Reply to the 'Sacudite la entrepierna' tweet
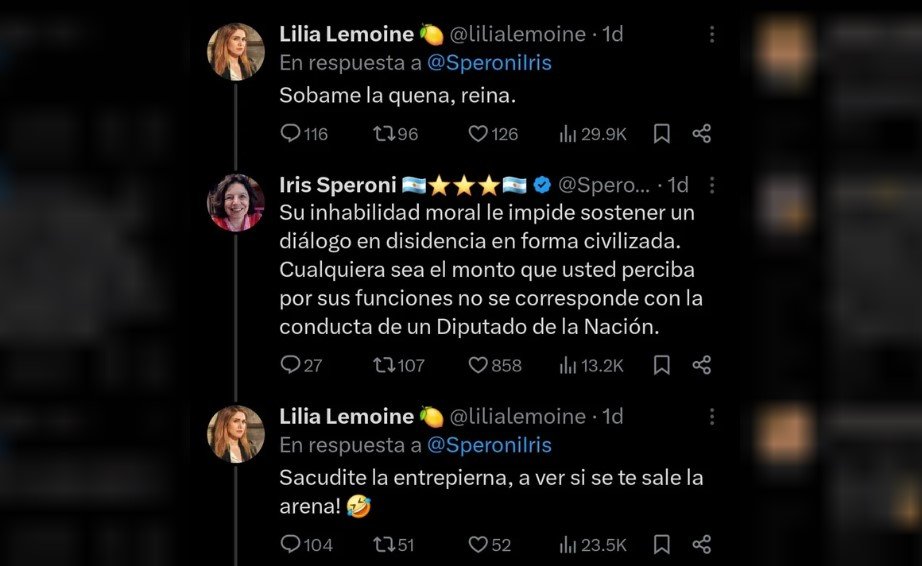922x566 pixels. (290, 544)
